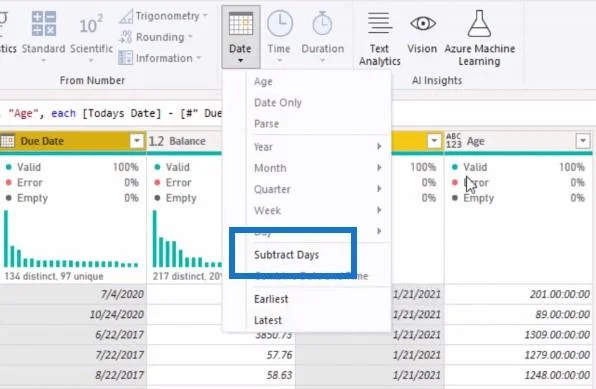Select the Balance column header

tap(184, 141)
